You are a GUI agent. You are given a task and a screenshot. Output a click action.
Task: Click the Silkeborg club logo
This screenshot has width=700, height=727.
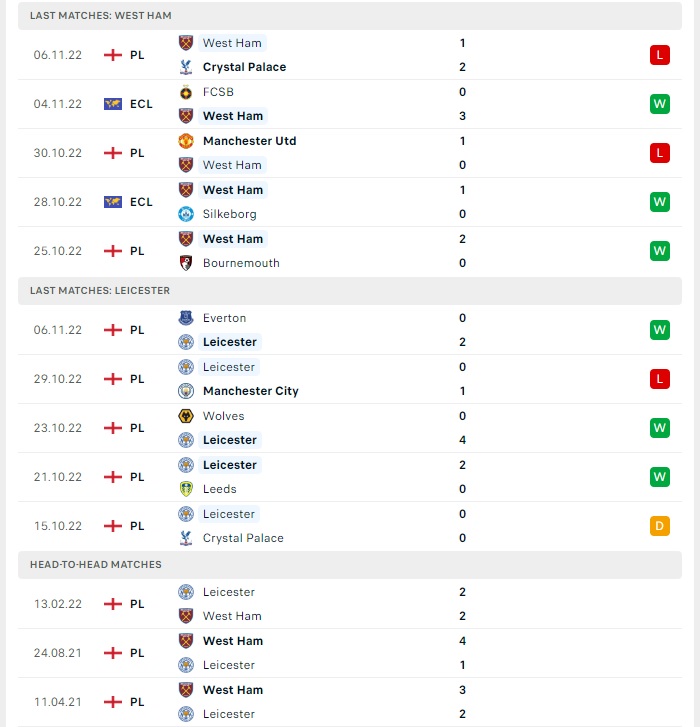186,214
